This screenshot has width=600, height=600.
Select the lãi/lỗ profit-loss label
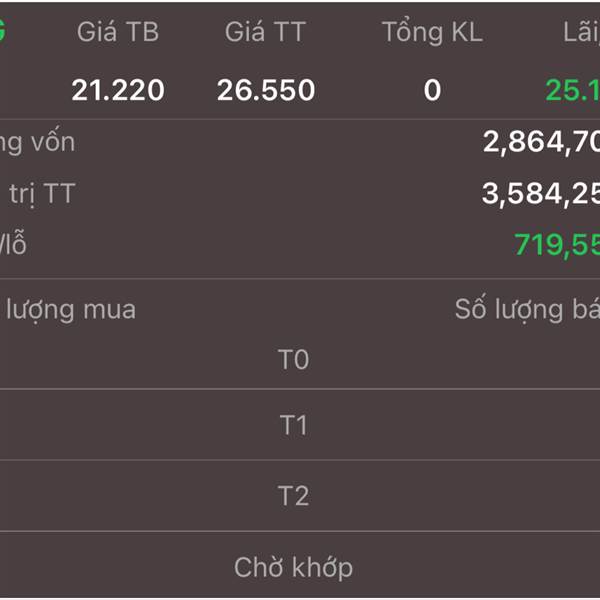point(13,244)
